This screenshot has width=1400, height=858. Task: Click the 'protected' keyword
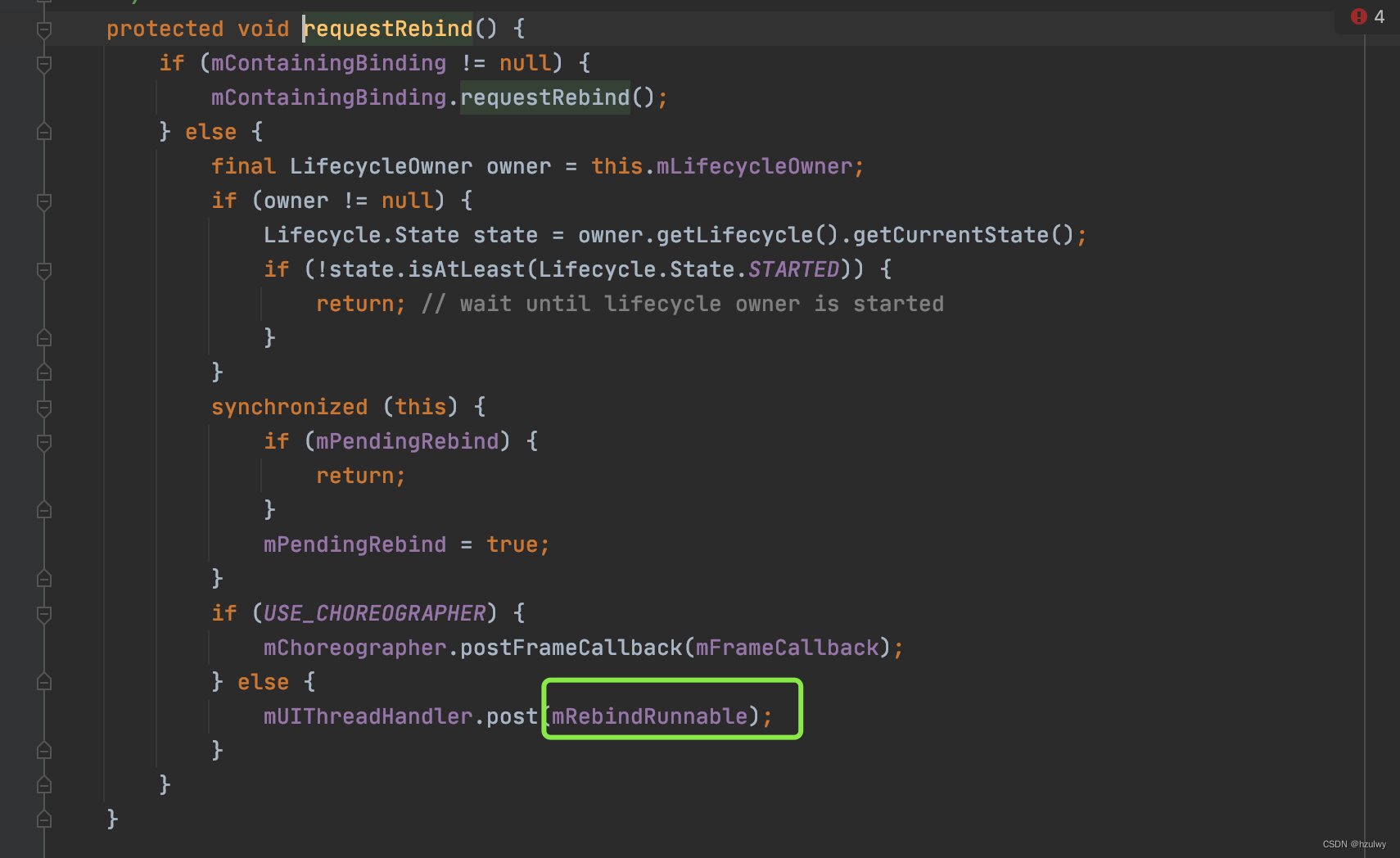(165, 29)
